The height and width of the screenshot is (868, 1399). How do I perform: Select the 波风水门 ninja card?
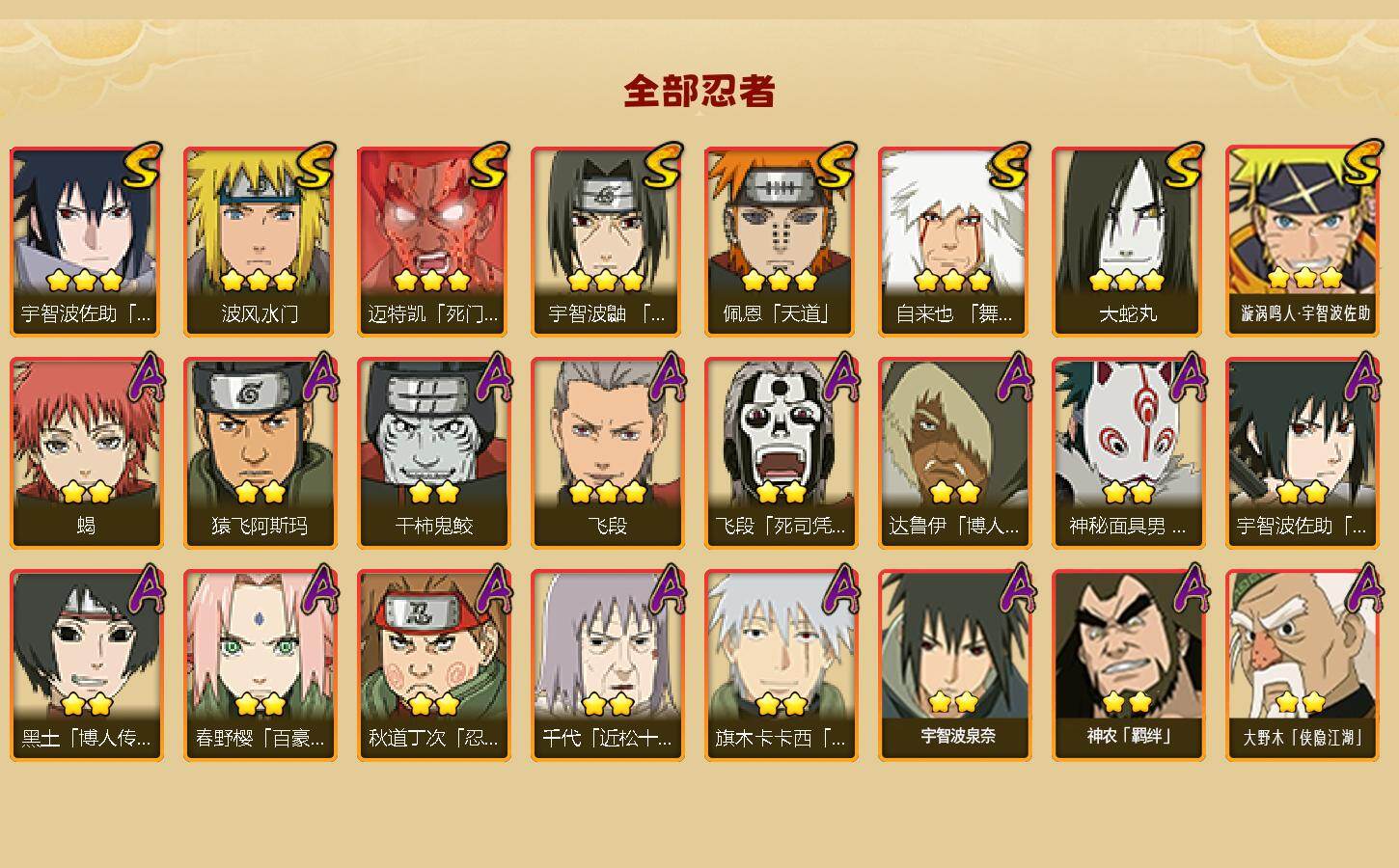[x=260, y=241]
